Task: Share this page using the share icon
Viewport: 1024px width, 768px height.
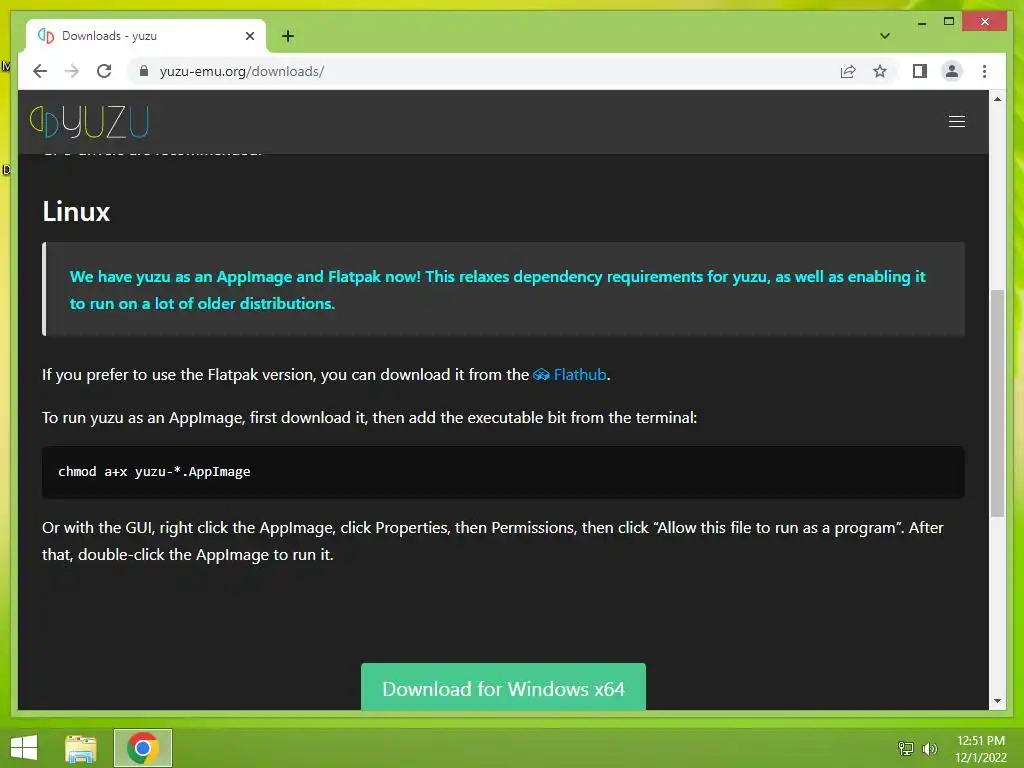Action: point(848,71)
